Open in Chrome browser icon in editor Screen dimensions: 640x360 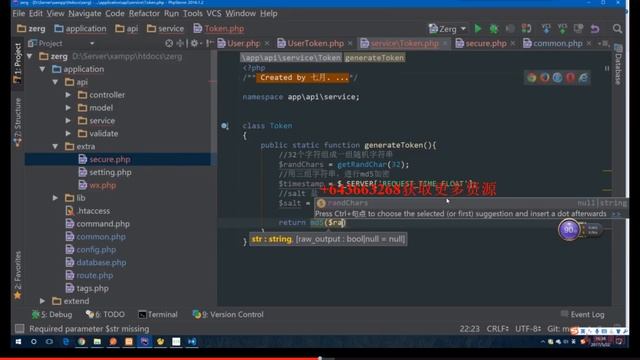coord(531,78)
